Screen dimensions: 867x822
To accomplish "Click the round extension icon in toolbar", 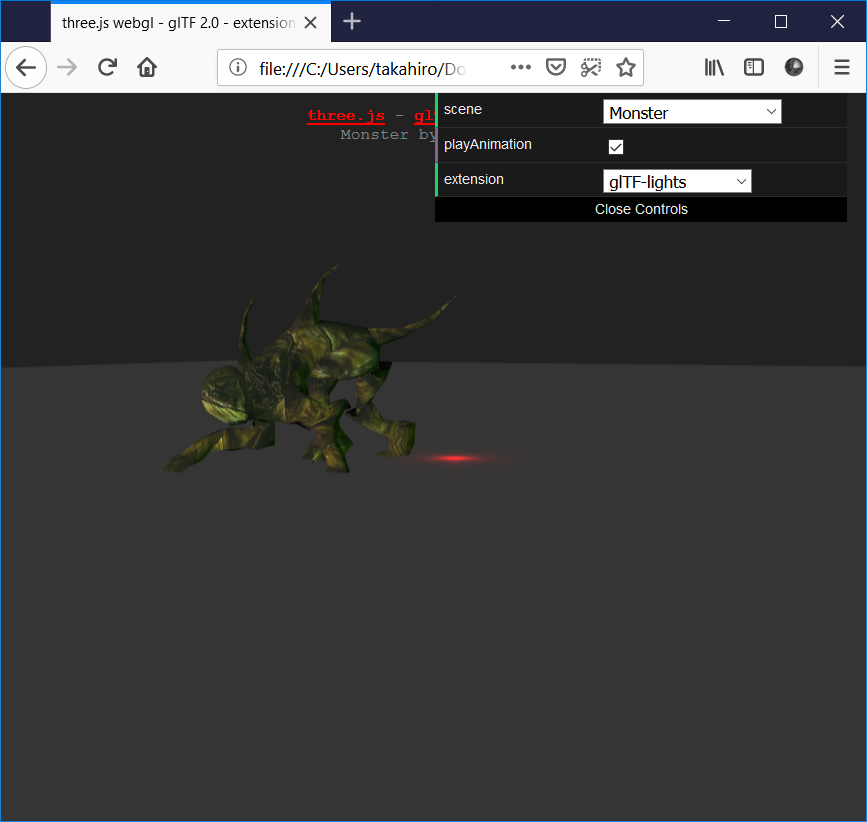I will (793, 67).
